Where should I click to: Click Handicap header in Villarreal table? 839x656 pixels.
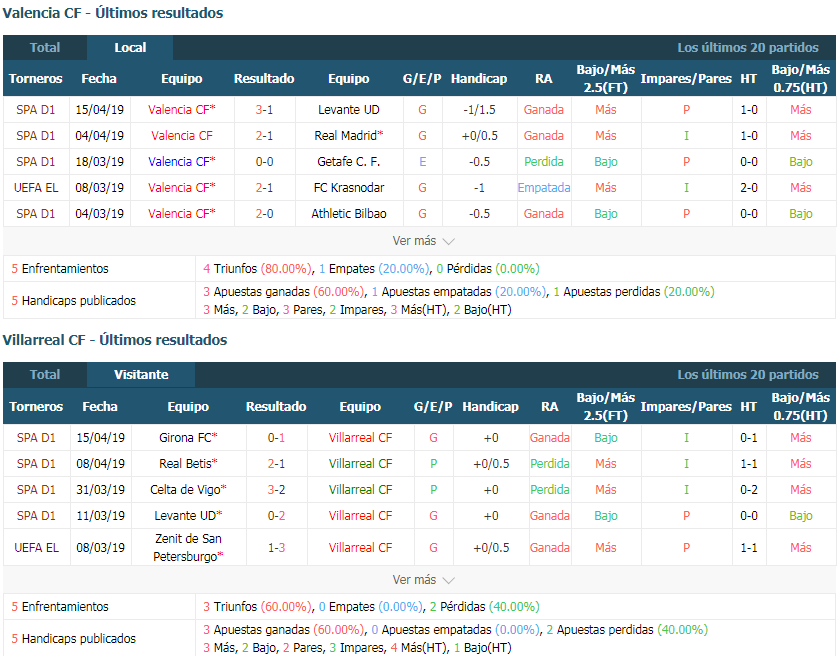[x=490, y=407]
